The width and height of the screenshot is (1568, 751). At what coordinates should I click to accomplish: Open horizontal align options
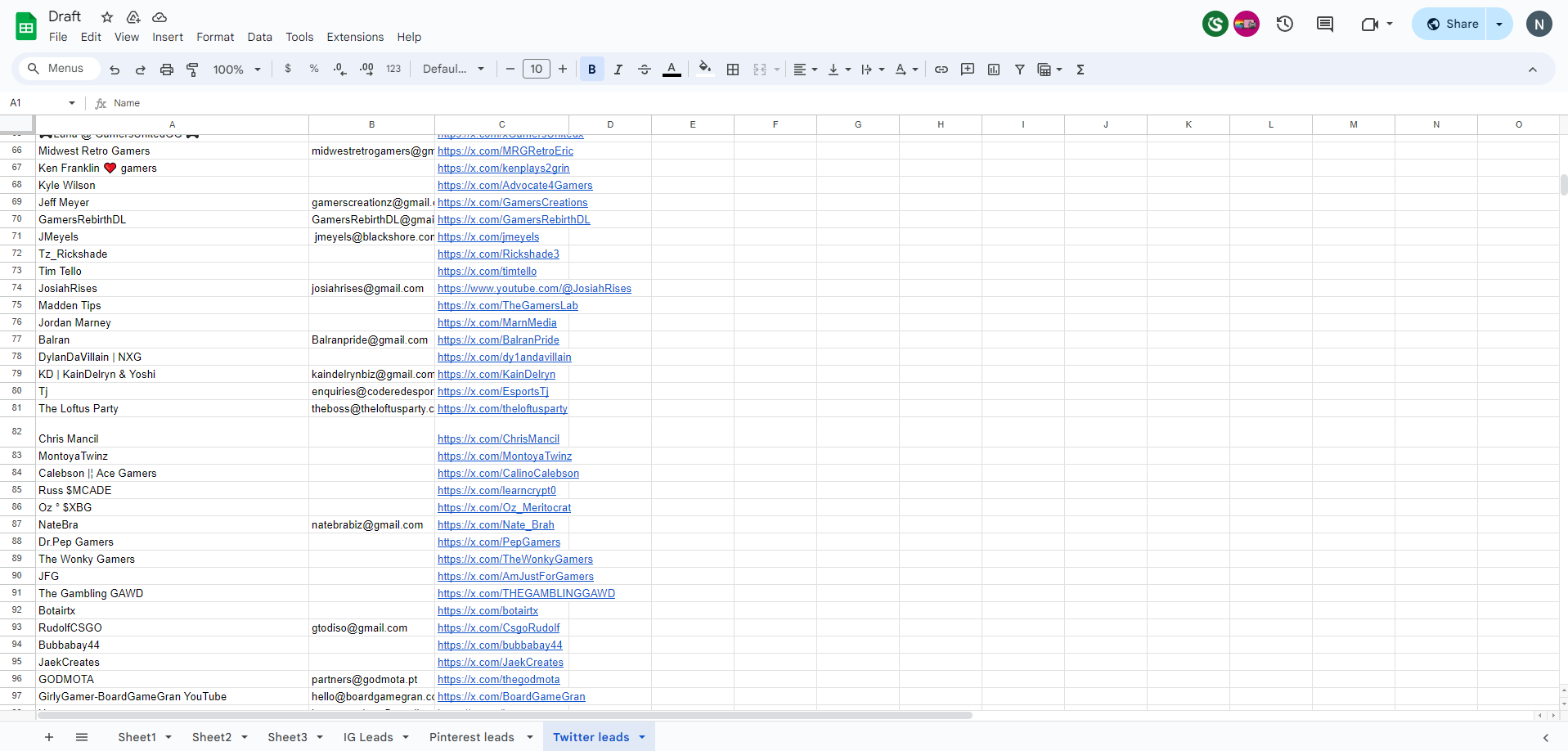click(806, 70)
